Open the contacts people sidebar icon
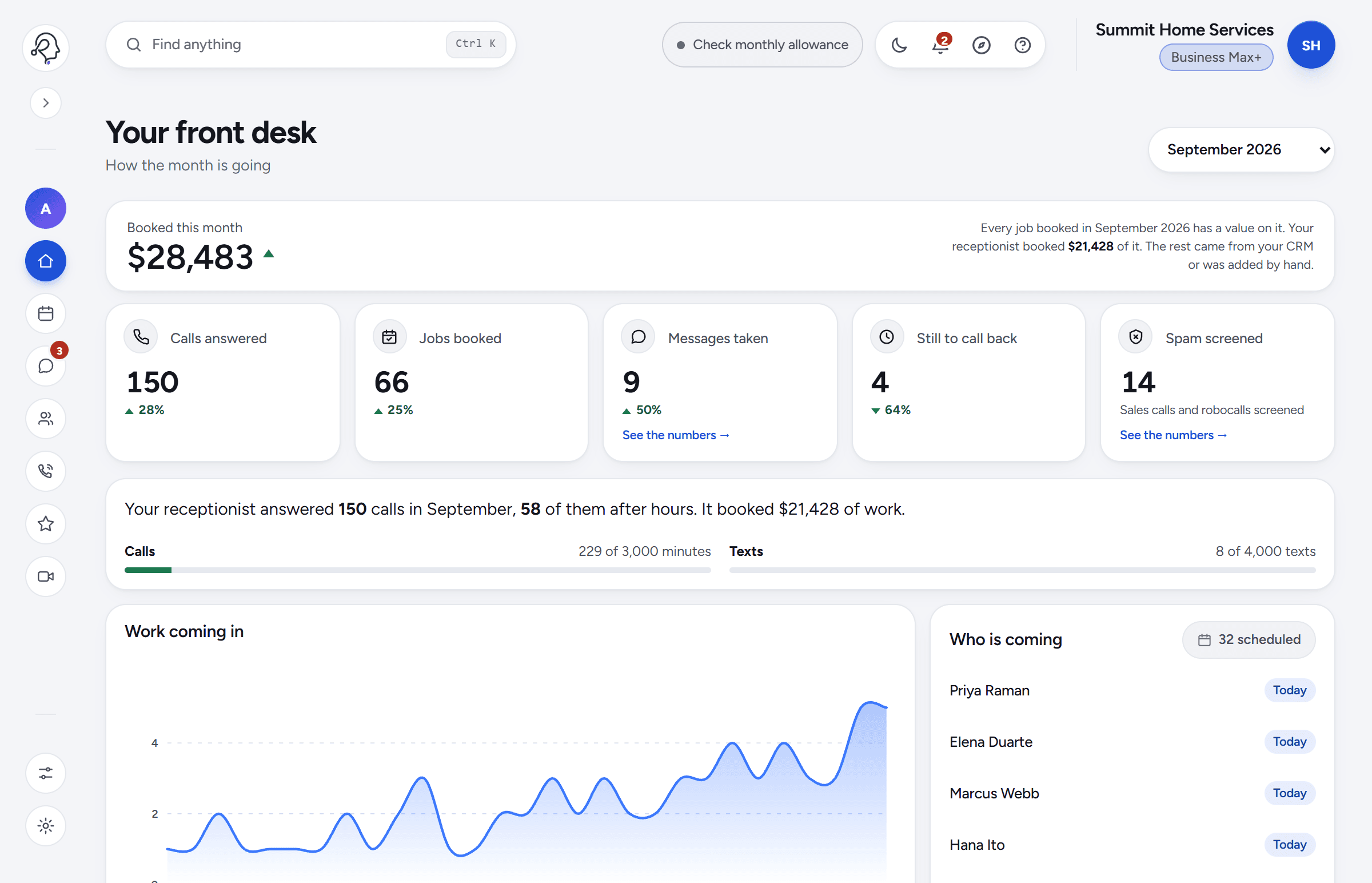This screenshot has height=883, width=1372. click(x=46, y=419)
